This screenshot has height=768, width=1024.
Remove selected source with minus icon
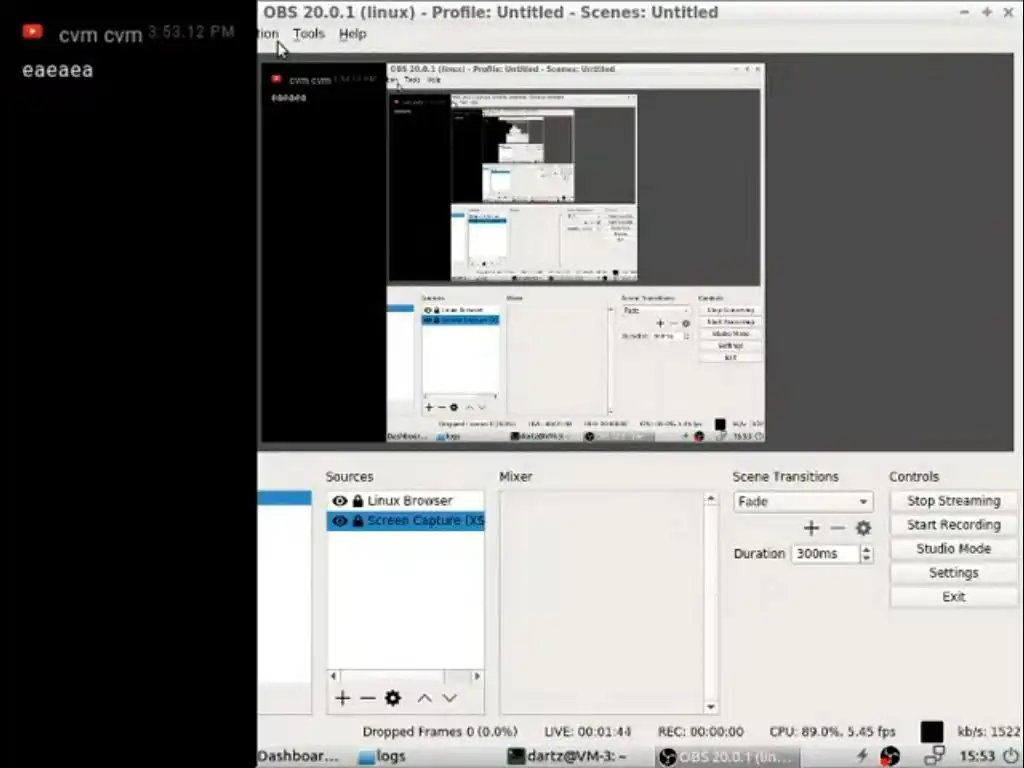click(368, 698)
